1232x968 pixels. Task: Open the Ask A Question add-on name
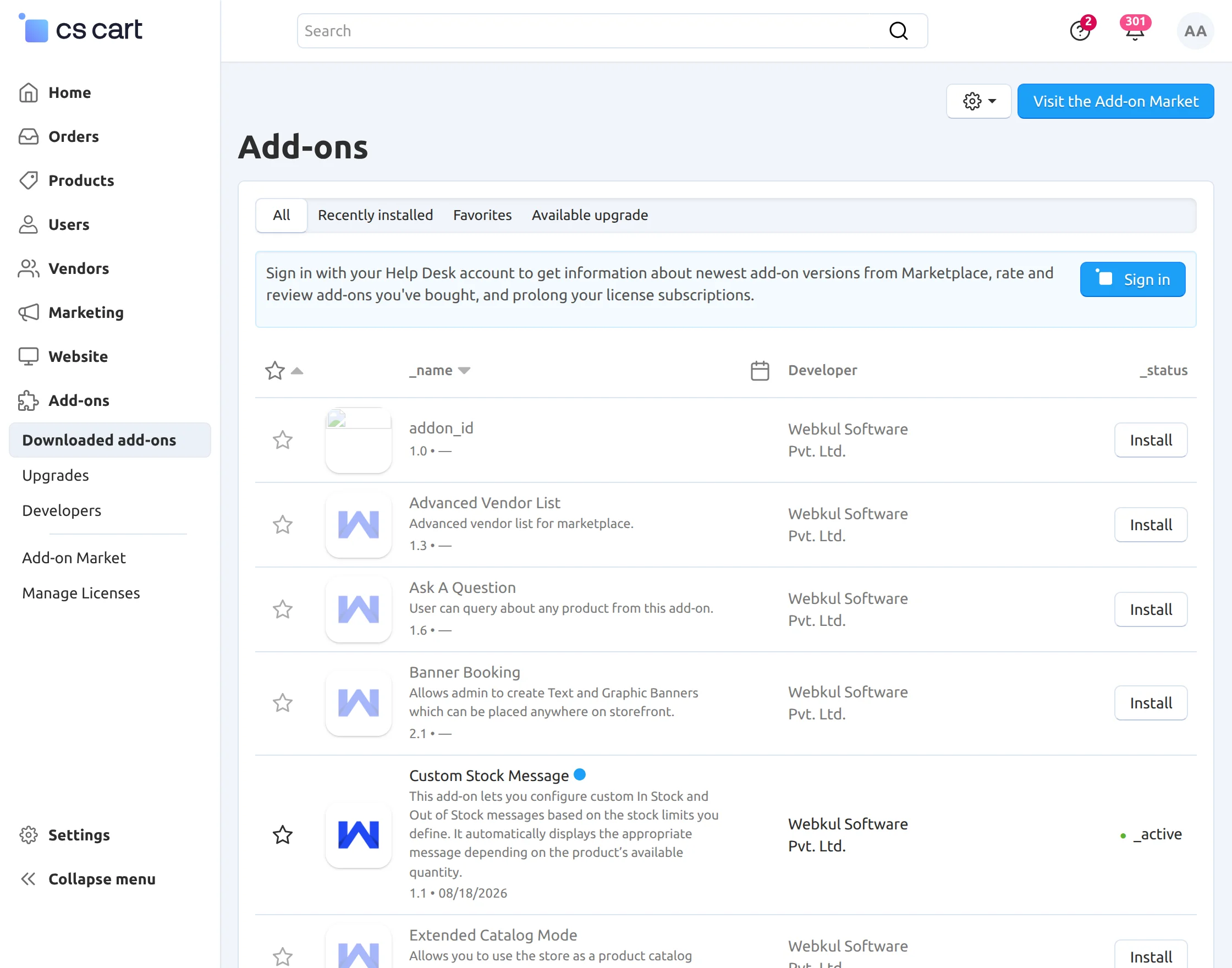pos(463,588)
